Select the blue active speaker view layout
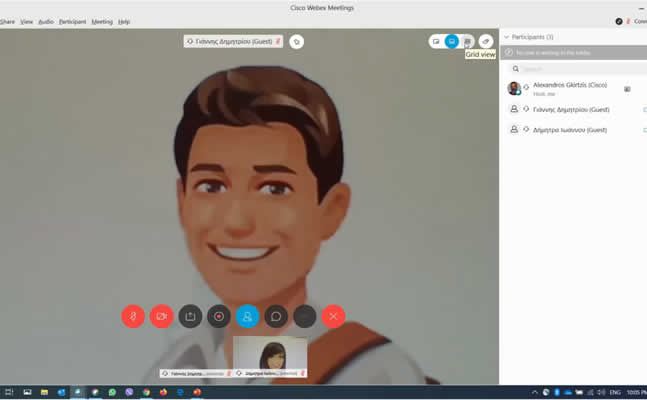The width and height of the screenshot is (647, 400). tap(452, 41)
